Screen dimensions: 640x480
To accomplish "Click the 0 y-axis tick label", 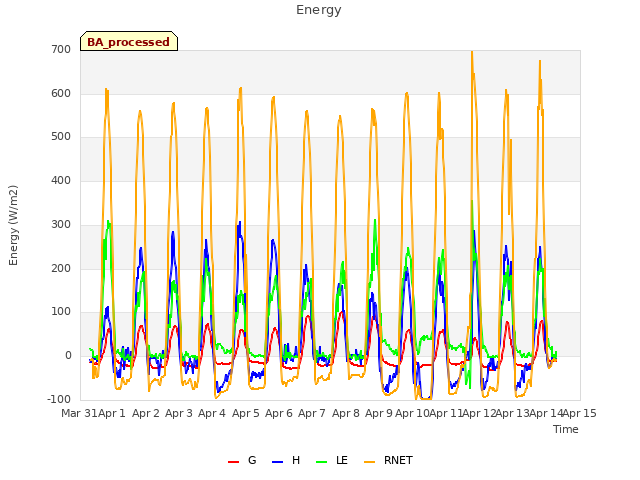I will [x=68, y=356].
